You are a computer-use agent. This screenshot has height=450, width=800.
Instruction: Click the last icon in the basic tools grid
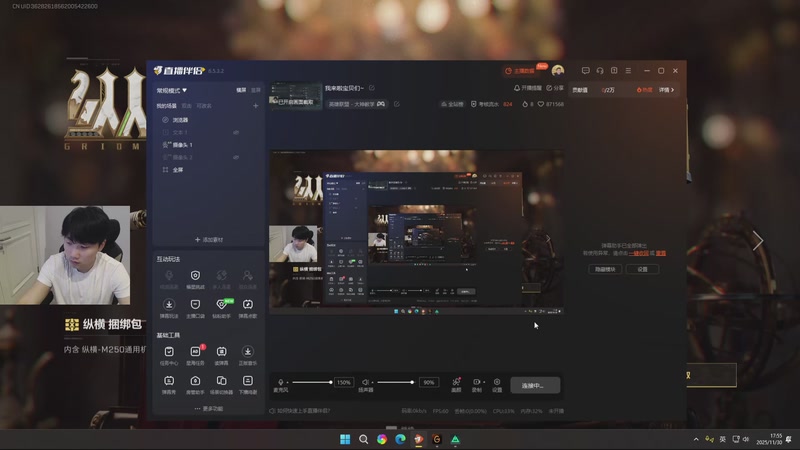click(x=247, y=384)
